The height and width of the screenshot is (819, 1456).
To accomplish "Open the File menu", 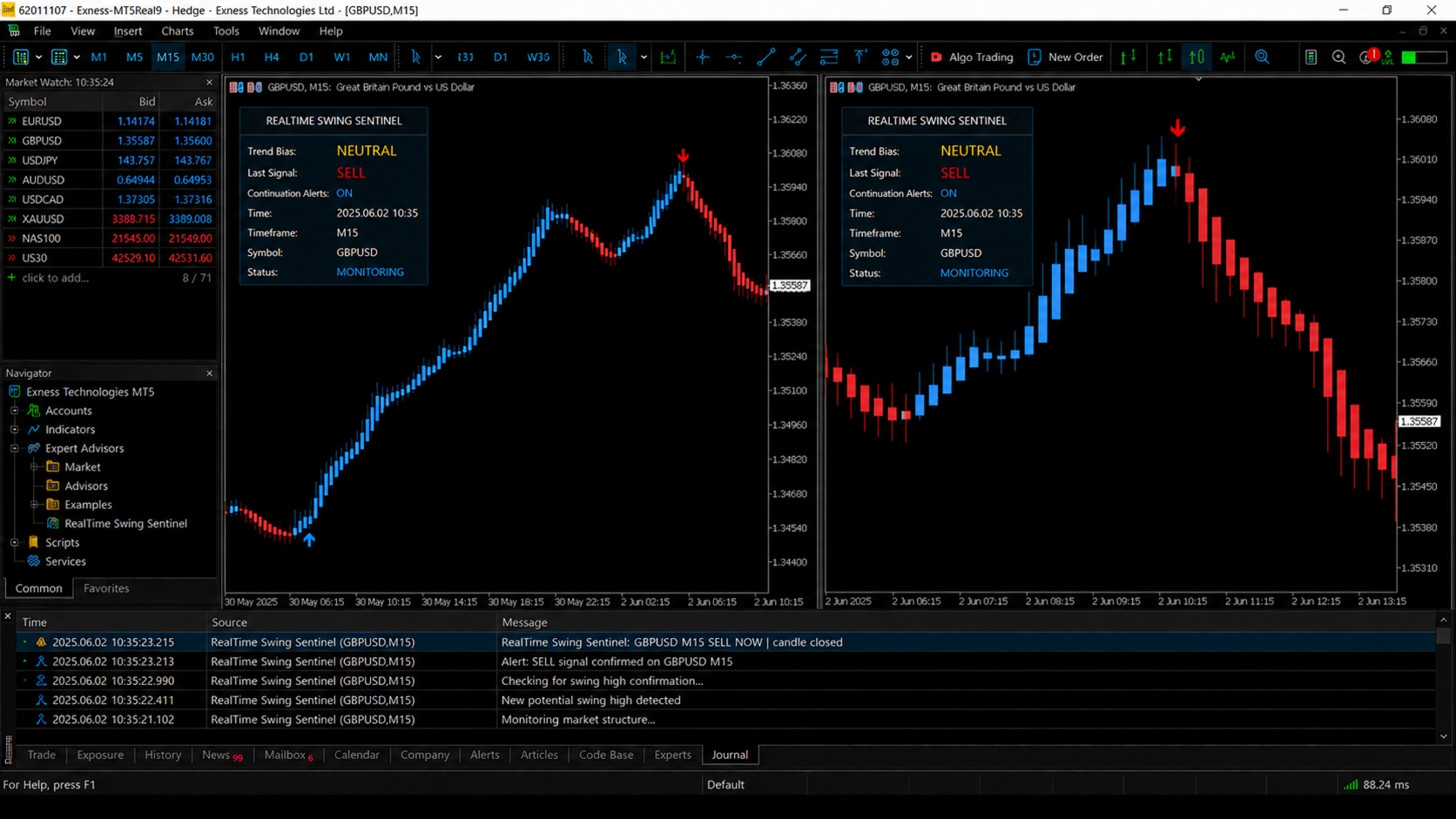I will (x=42, y=31).
